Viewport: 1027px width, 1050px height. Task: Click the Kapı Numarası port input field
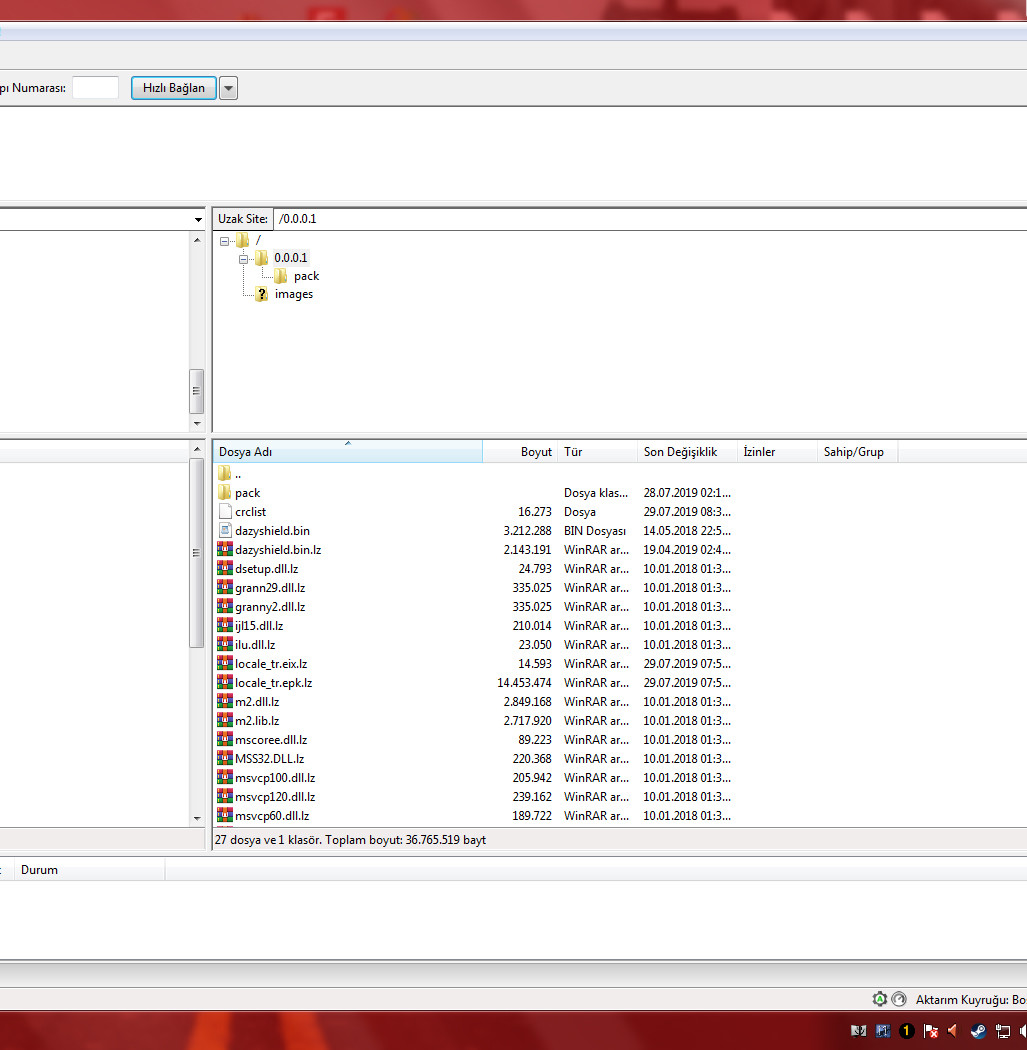95,88
